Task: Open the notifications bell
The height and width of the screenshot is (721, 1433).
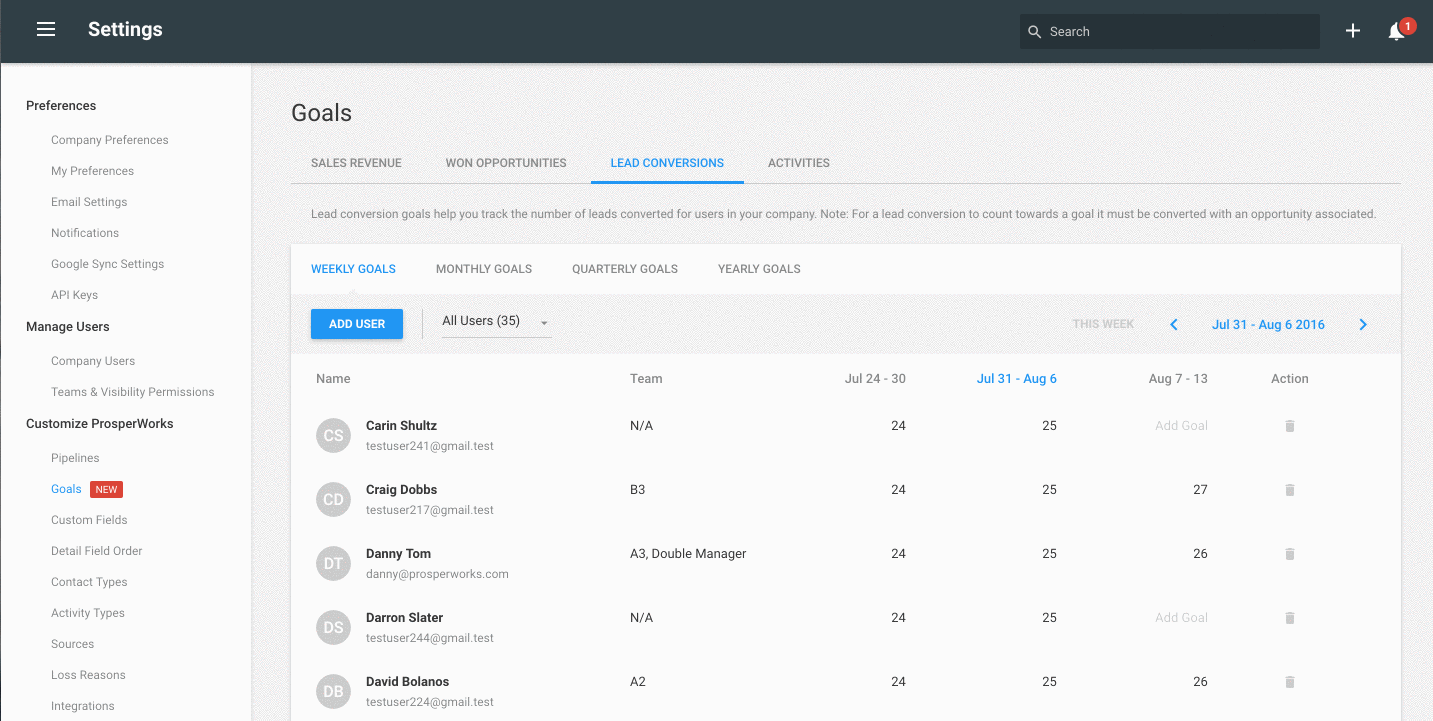Action: click(1397, 32)
